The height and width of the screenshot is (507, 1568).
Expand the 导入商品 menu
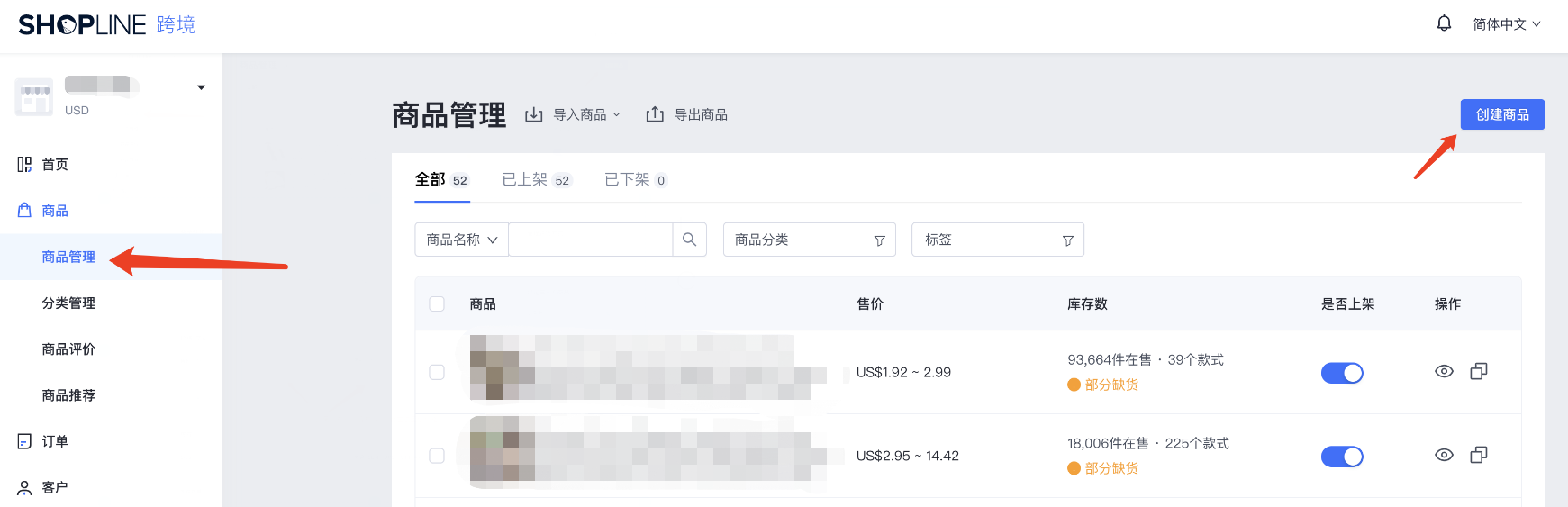coord(574,114)
